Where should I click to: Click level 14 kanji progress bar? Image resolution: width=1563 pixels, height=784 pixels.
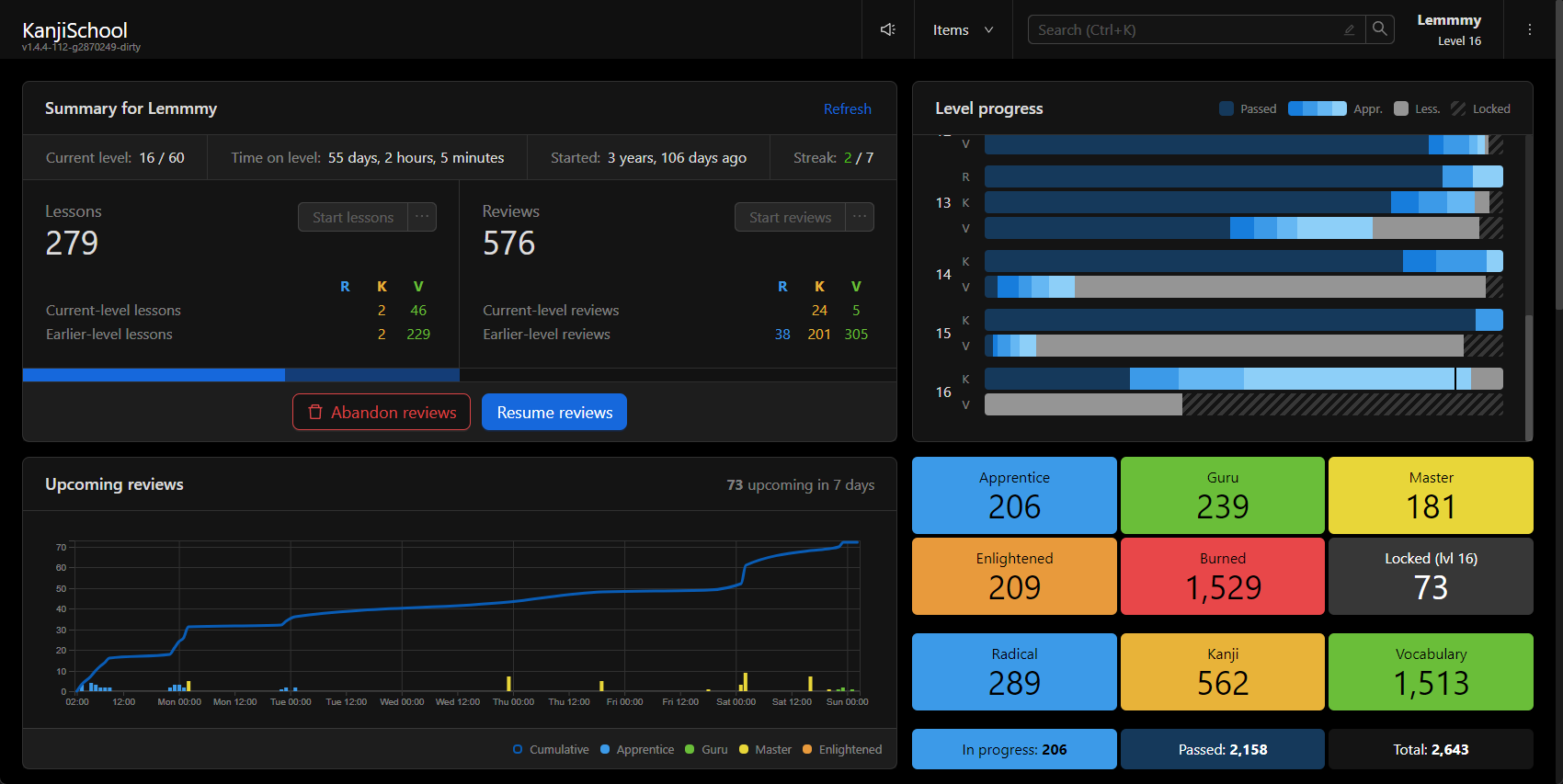pyautogui.click(x=1244, y=261)
